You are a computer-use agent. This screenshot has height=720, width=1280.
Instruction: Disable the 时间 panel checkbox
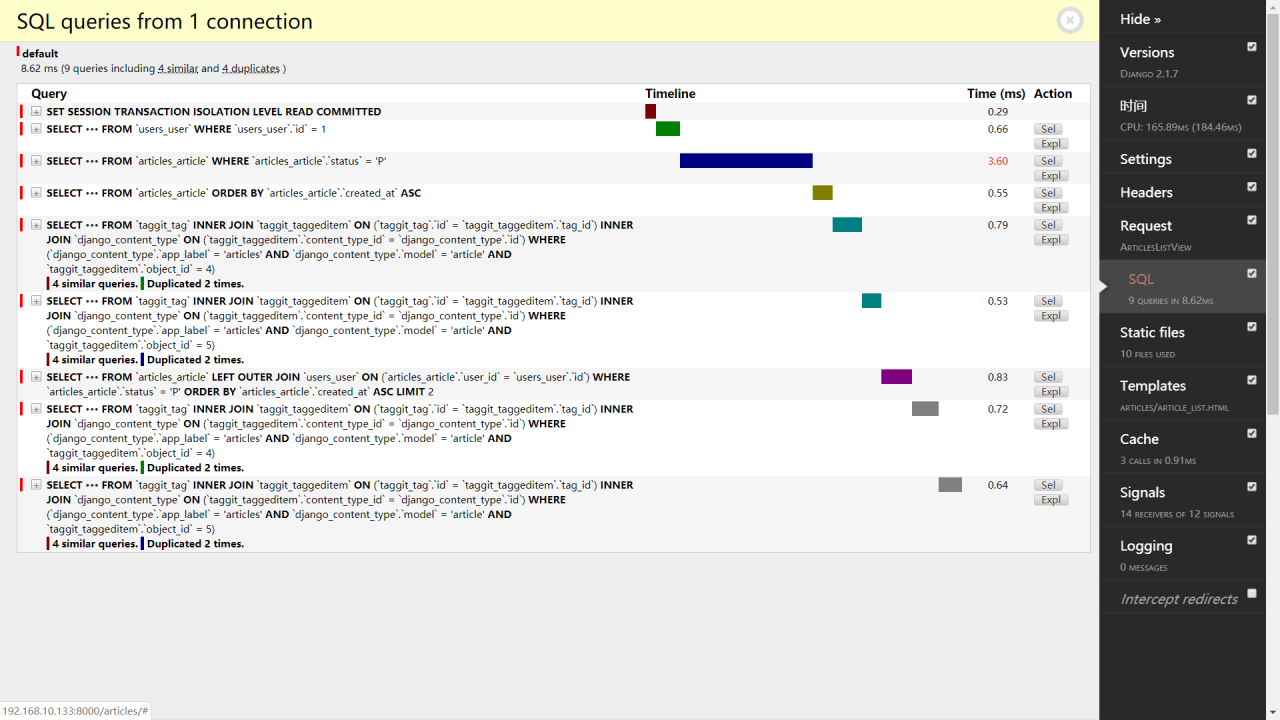[1252, 100]
